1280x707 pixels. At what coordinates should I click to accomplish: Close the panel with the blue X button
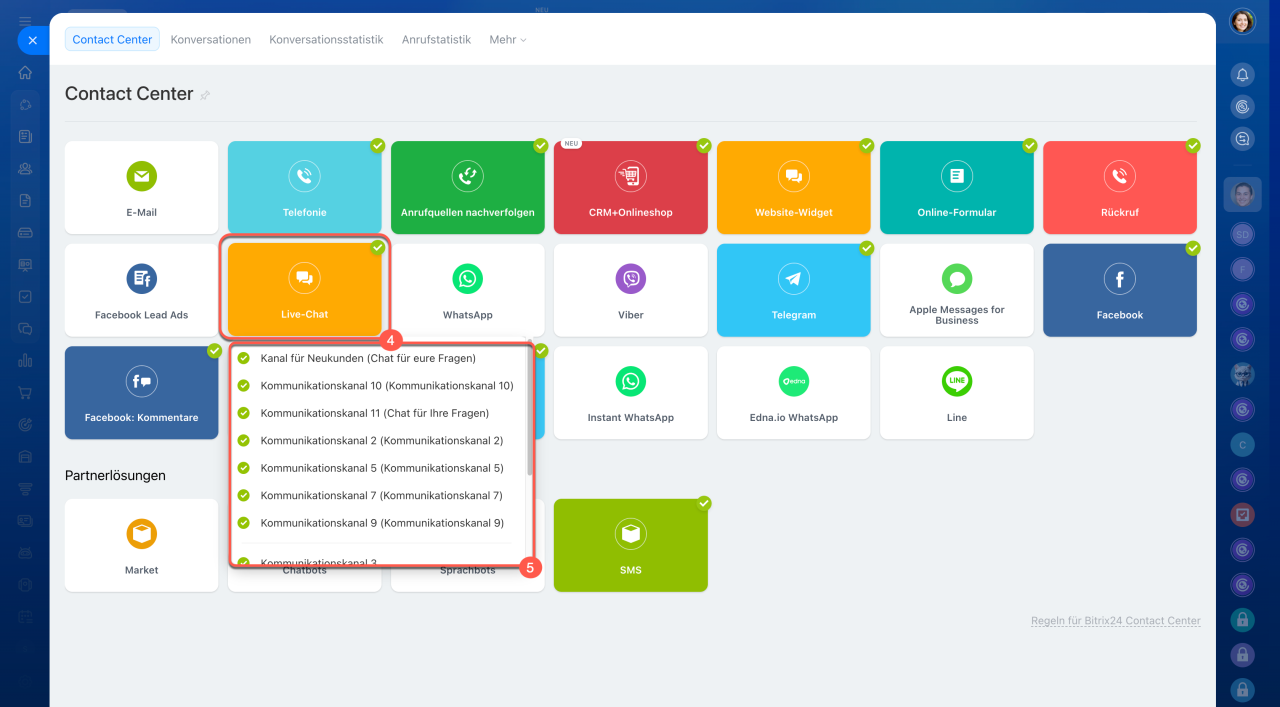pos(33,40)
